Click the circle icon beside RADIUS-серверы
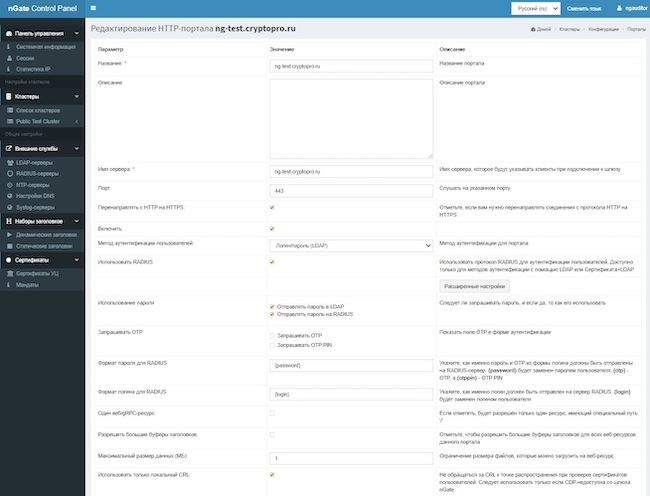Image resolution: width=650 pixels, height=496 pixels. [x=10, y=174]
